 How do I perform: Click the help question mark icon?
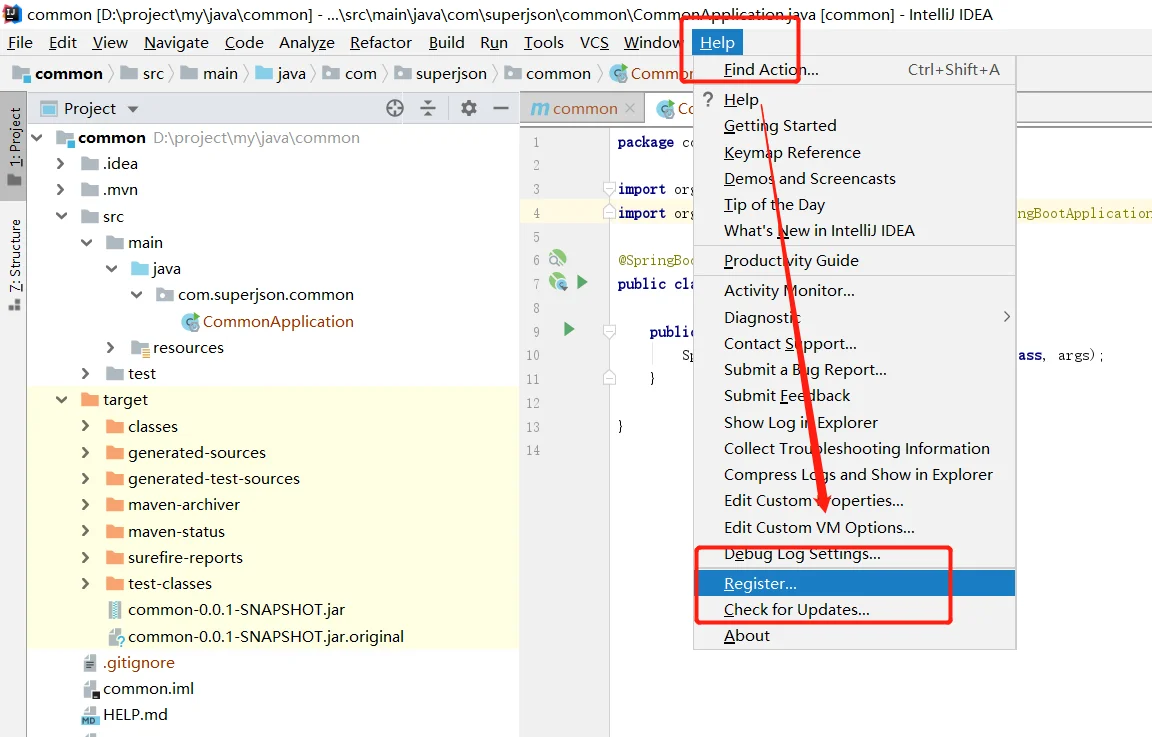click(x=708, y=99)
